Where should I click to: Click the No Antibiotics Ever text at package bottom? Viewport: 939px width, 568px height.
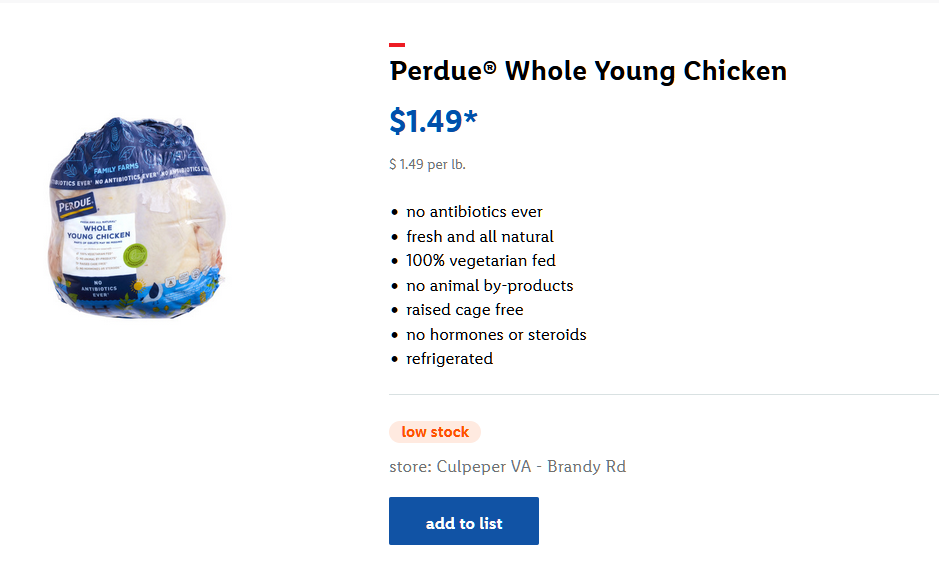[x=98, y=290]
